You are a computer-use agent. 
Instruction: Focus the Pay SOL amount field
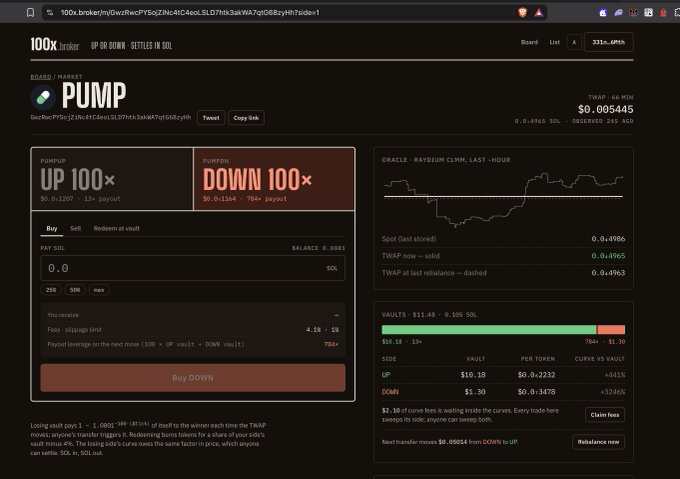(193, 268)
